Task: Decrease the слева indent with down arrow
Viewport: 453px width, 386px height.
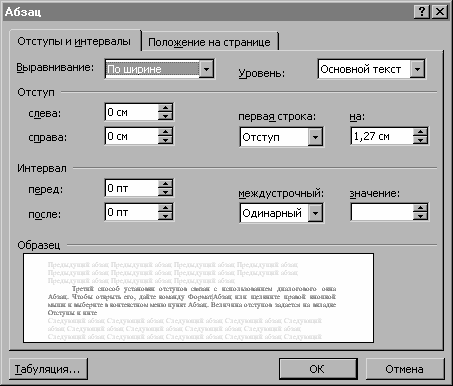Action: click(x=165, y=116)
